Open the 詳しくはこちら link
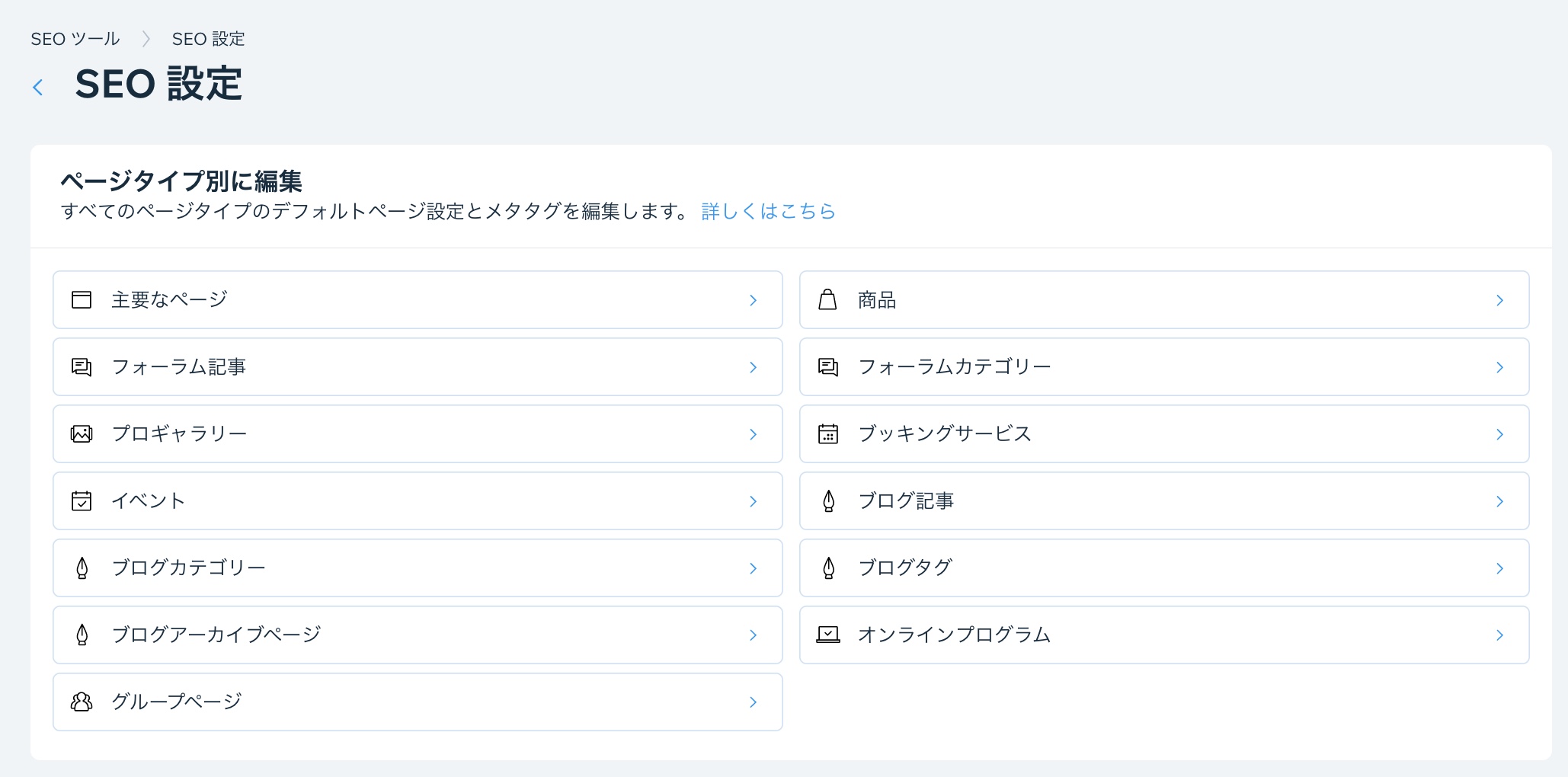Viewport: 1568px width, 777px height. pos(768,211)
